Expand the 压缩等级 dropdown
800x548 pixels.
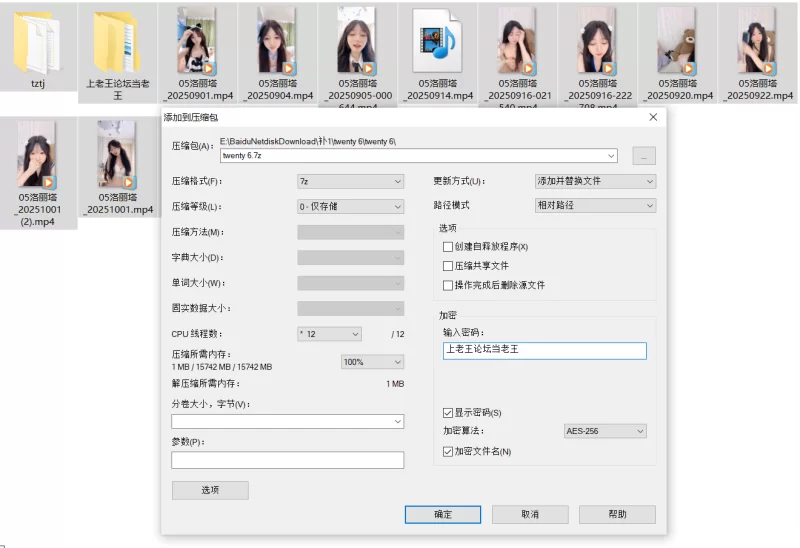(350, 207)
